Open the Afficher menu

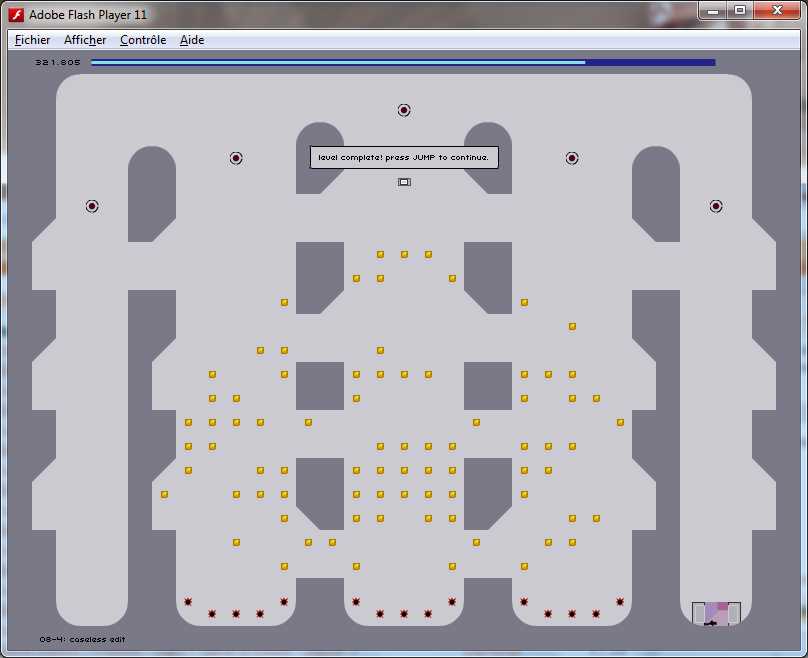pos(85,40)
